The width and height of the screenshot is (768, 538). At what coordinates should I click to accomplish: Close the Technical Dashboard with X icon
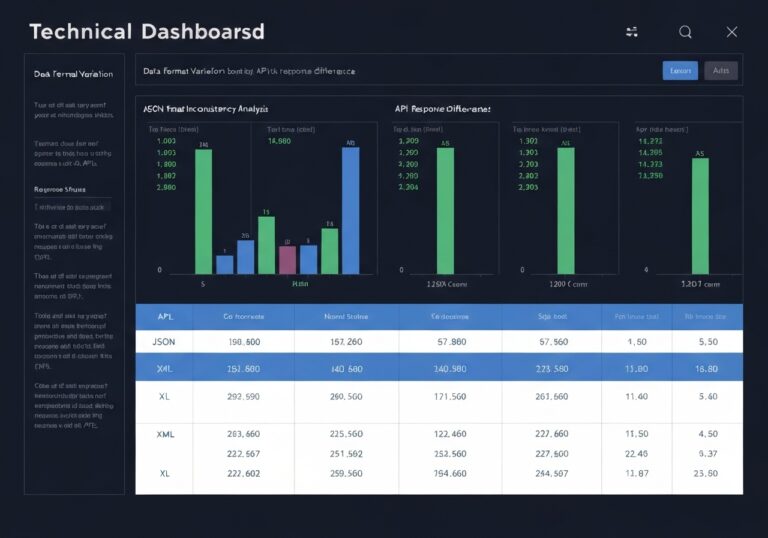732,32
